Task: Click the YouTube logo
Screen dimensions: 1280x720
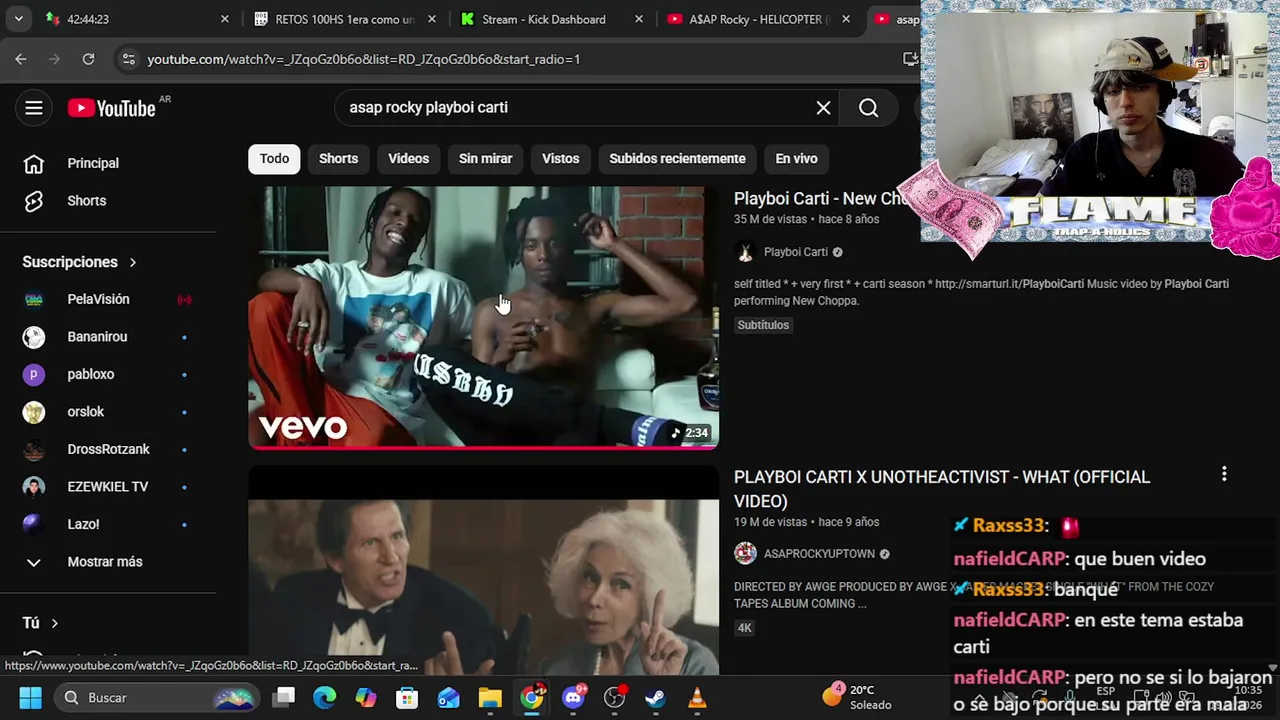Action: pos(112,108)
